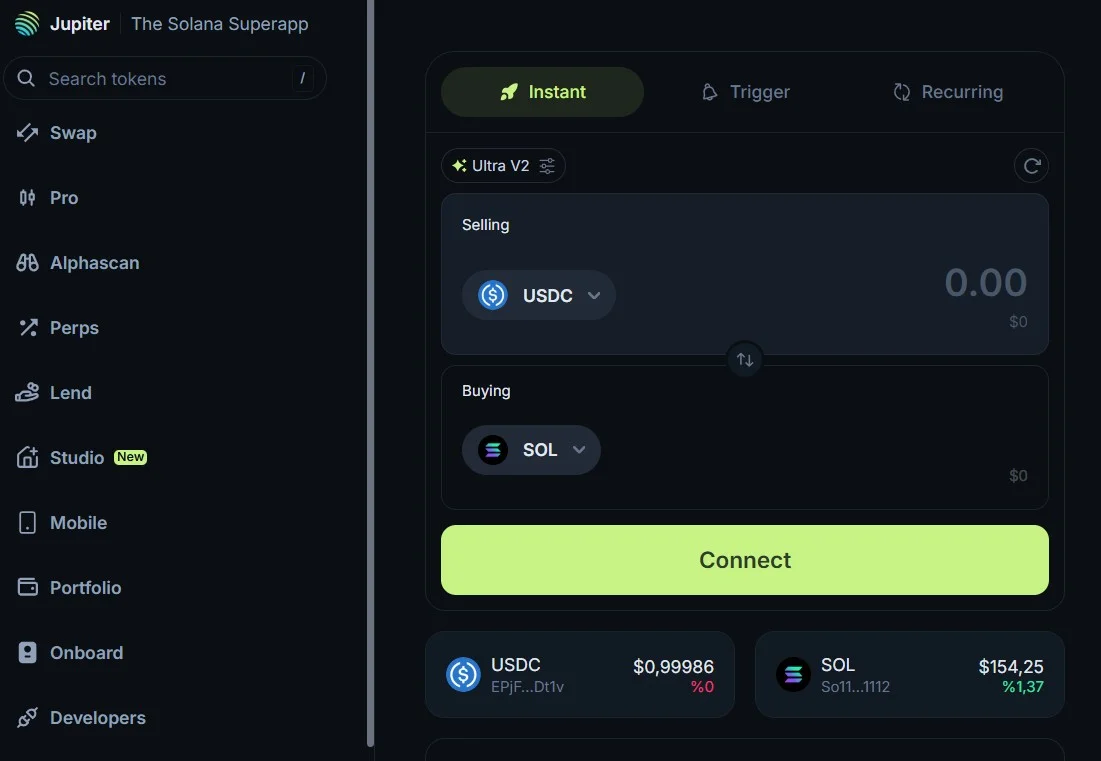The width and height of the screenshot is (1101, 761).
Task: Open Mobile page phone icon
Action: tap(27, 522)
